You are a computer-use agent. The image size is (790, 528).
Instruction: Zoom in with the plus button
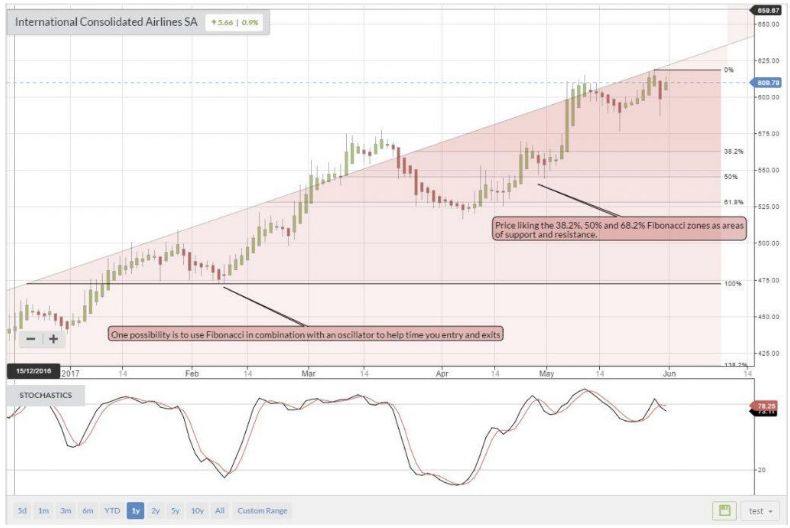53,339
